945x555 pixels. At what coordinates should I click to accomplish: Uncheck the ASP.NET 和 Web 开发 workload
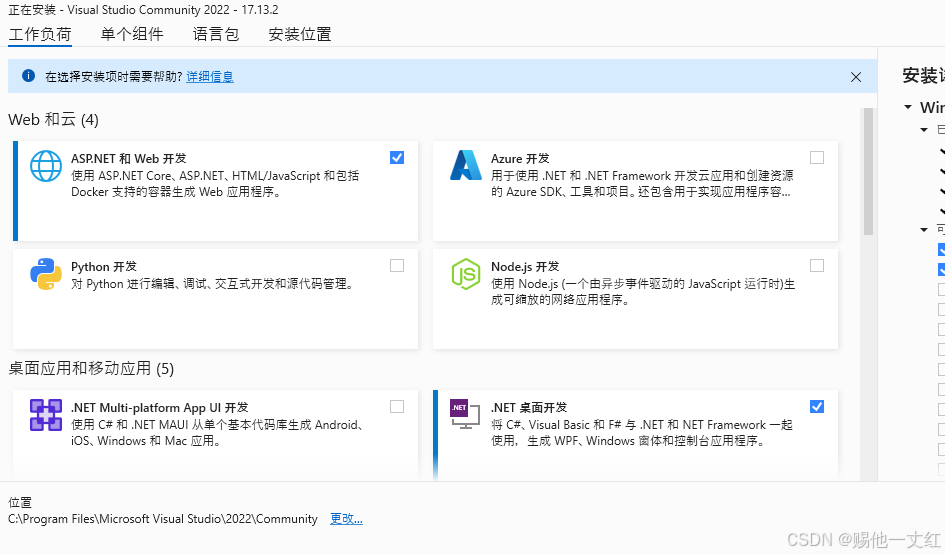(397, 157)
